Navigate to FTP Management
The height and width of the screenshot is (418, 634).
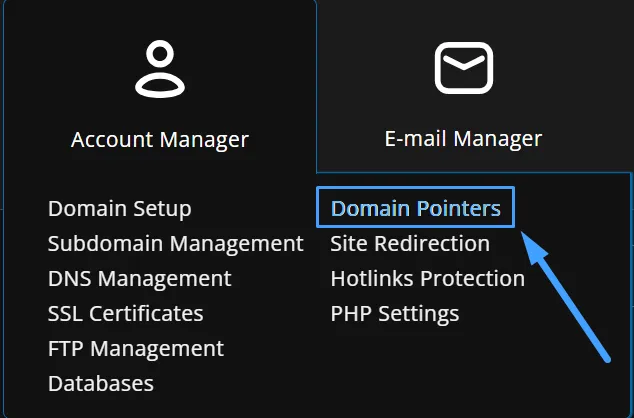(x=135, y=348)
